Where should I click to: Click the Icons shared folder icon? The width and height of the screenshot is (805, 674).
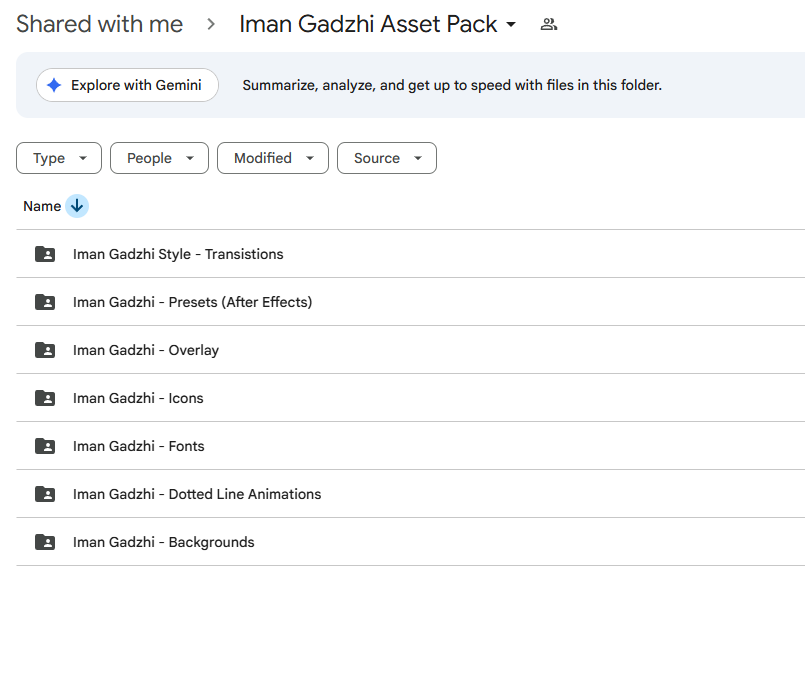[45, 398]
